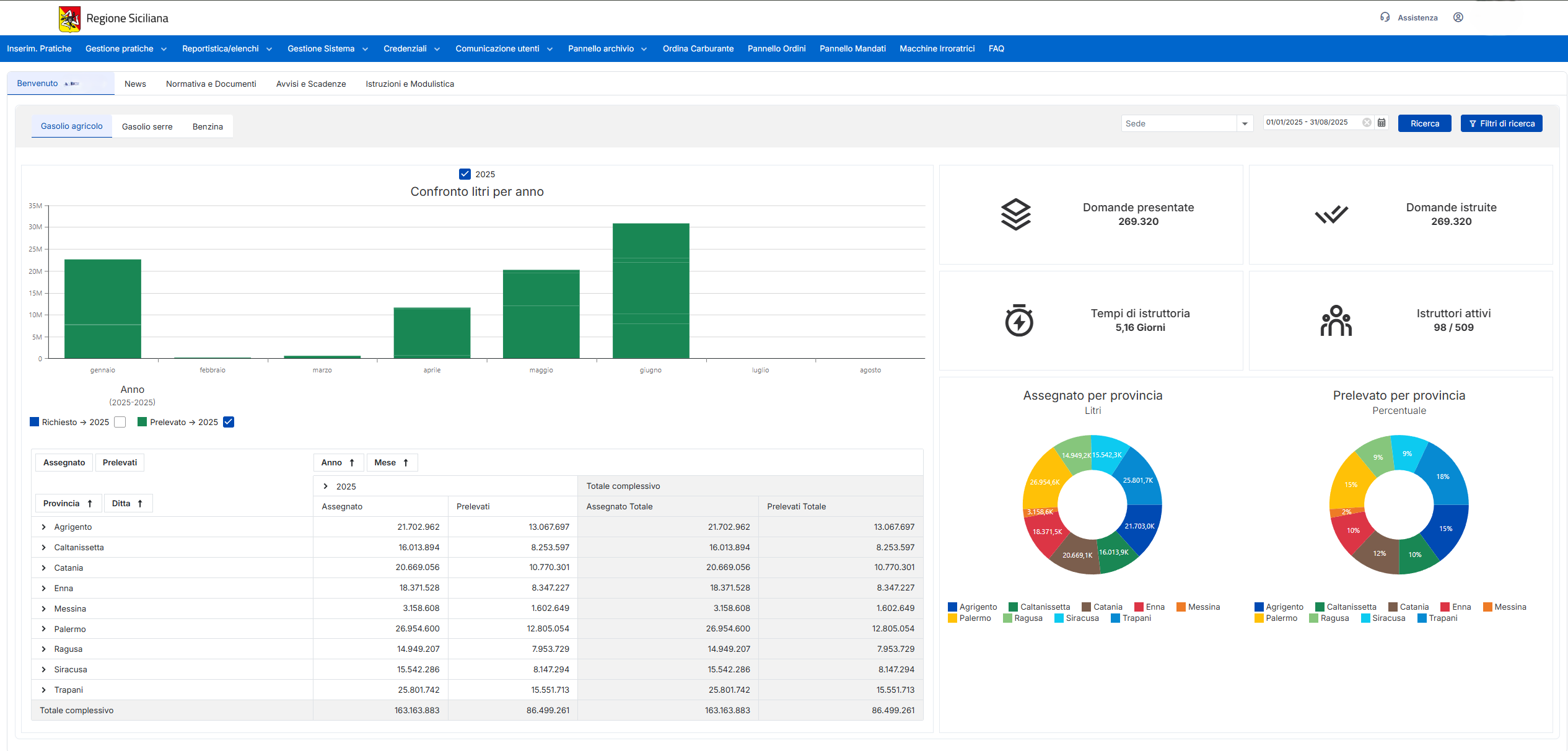Click the Domande istruite double-check icon
1568x751 pixels.
click(x=1331, y=214)
